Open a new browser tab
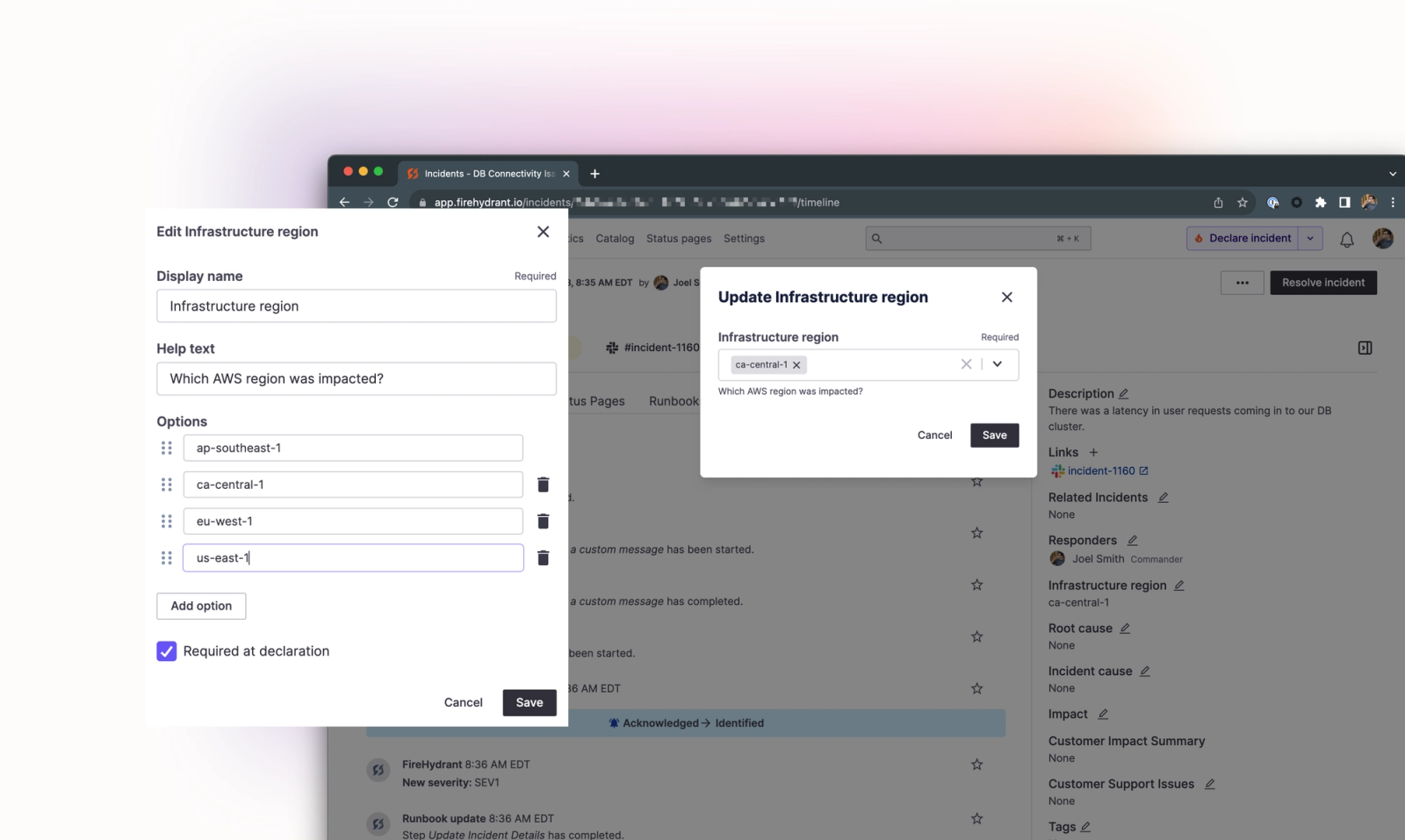Viewport: 1405px width, 840px height. (x=594, y=174)
